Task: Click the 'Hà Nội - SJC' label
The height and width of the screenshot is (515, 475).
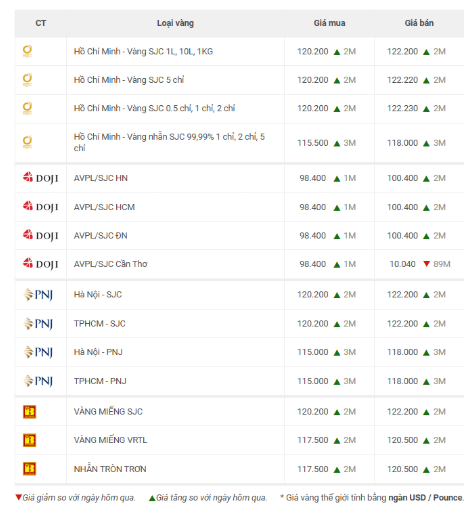Action: (x=98, y=295)
